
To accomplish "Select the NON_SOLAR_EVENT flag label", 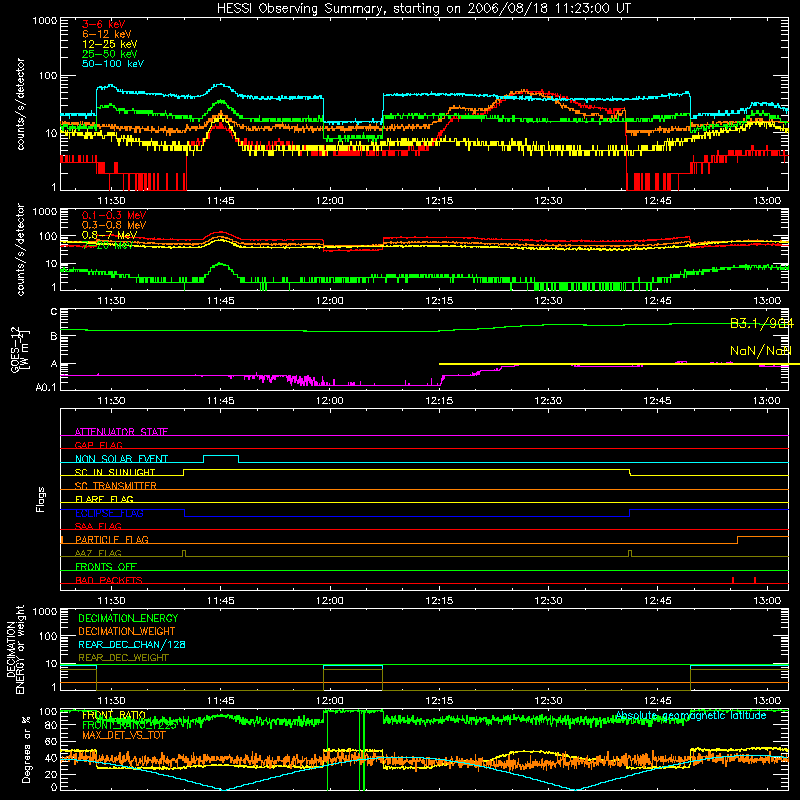I will point(121,459).
